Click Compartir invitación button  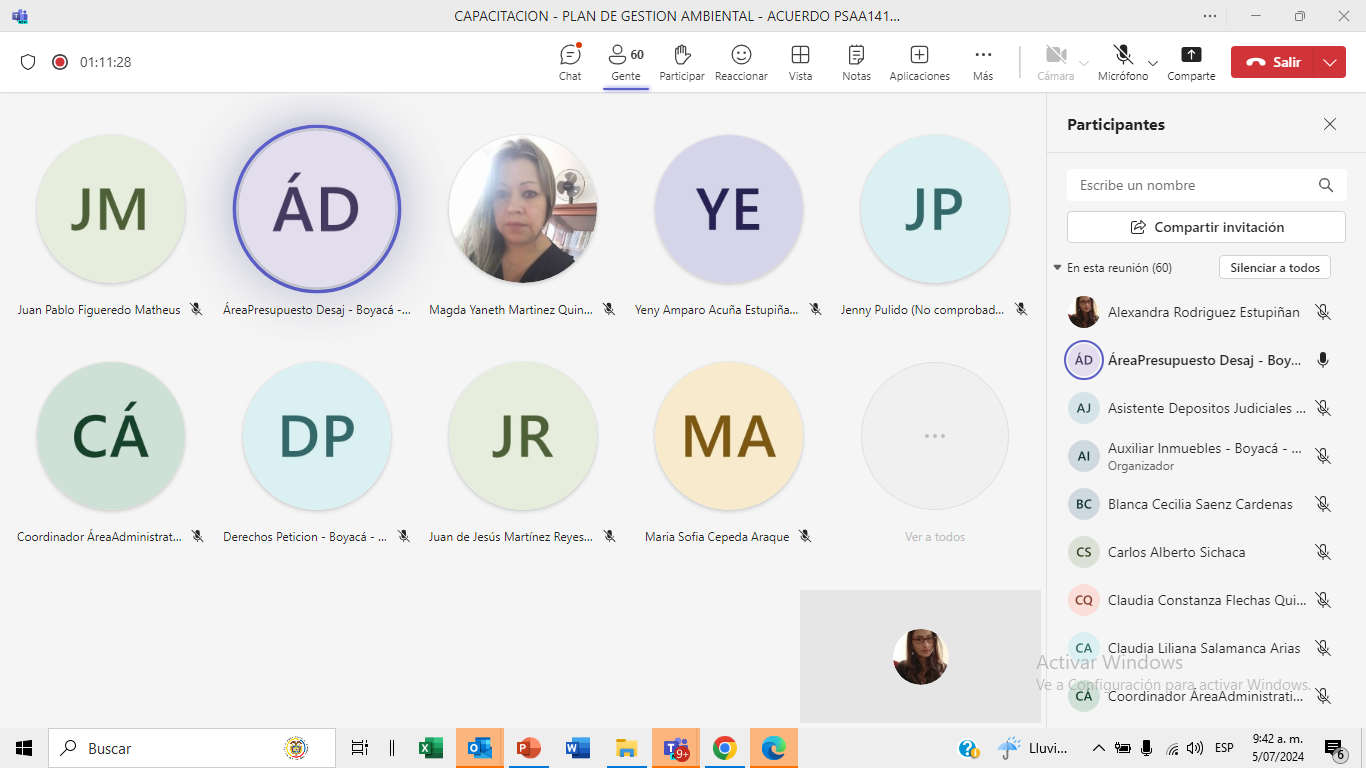point(1206,227)
